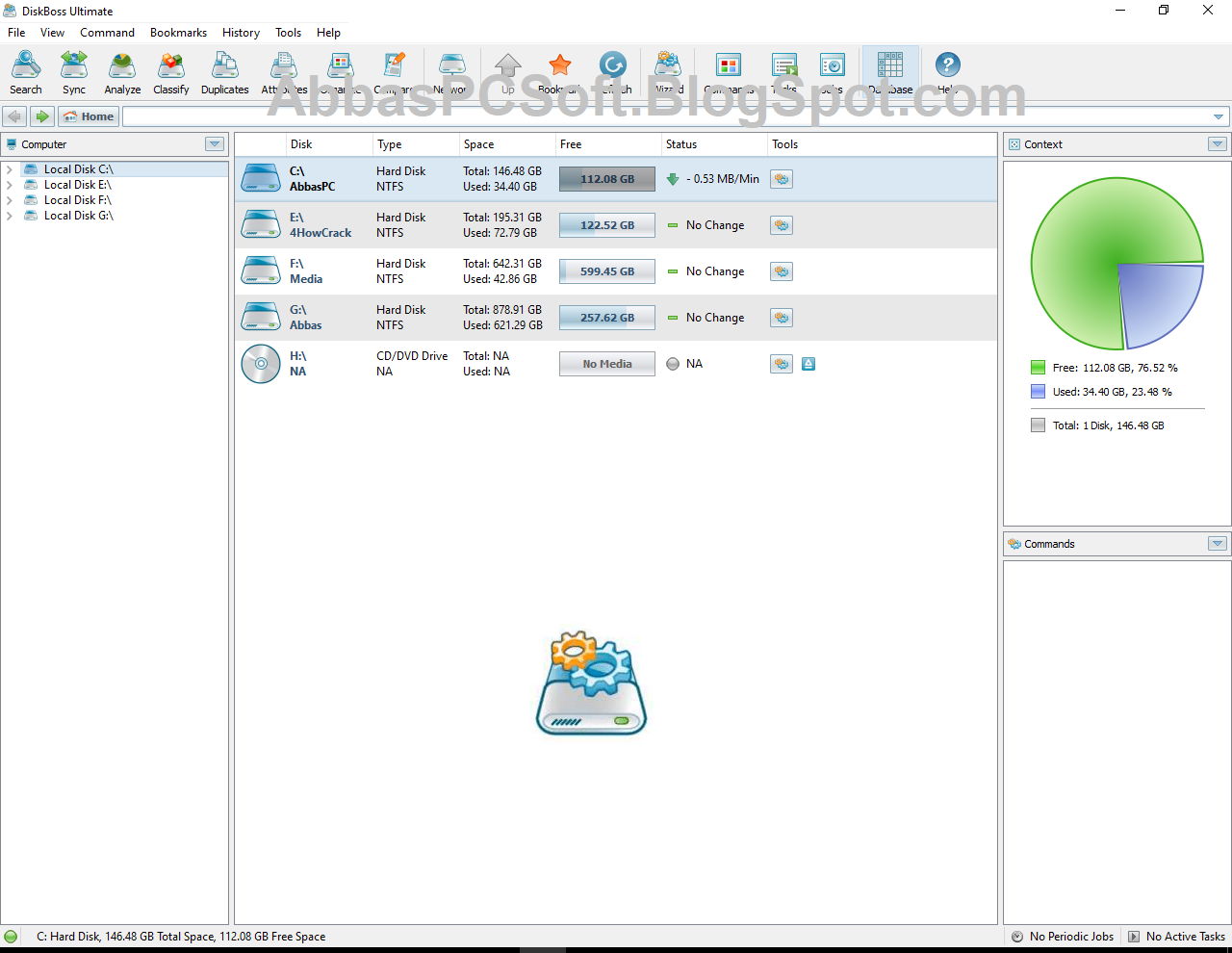
Task: Open the Attributes tool
Action: coord(284,73)
